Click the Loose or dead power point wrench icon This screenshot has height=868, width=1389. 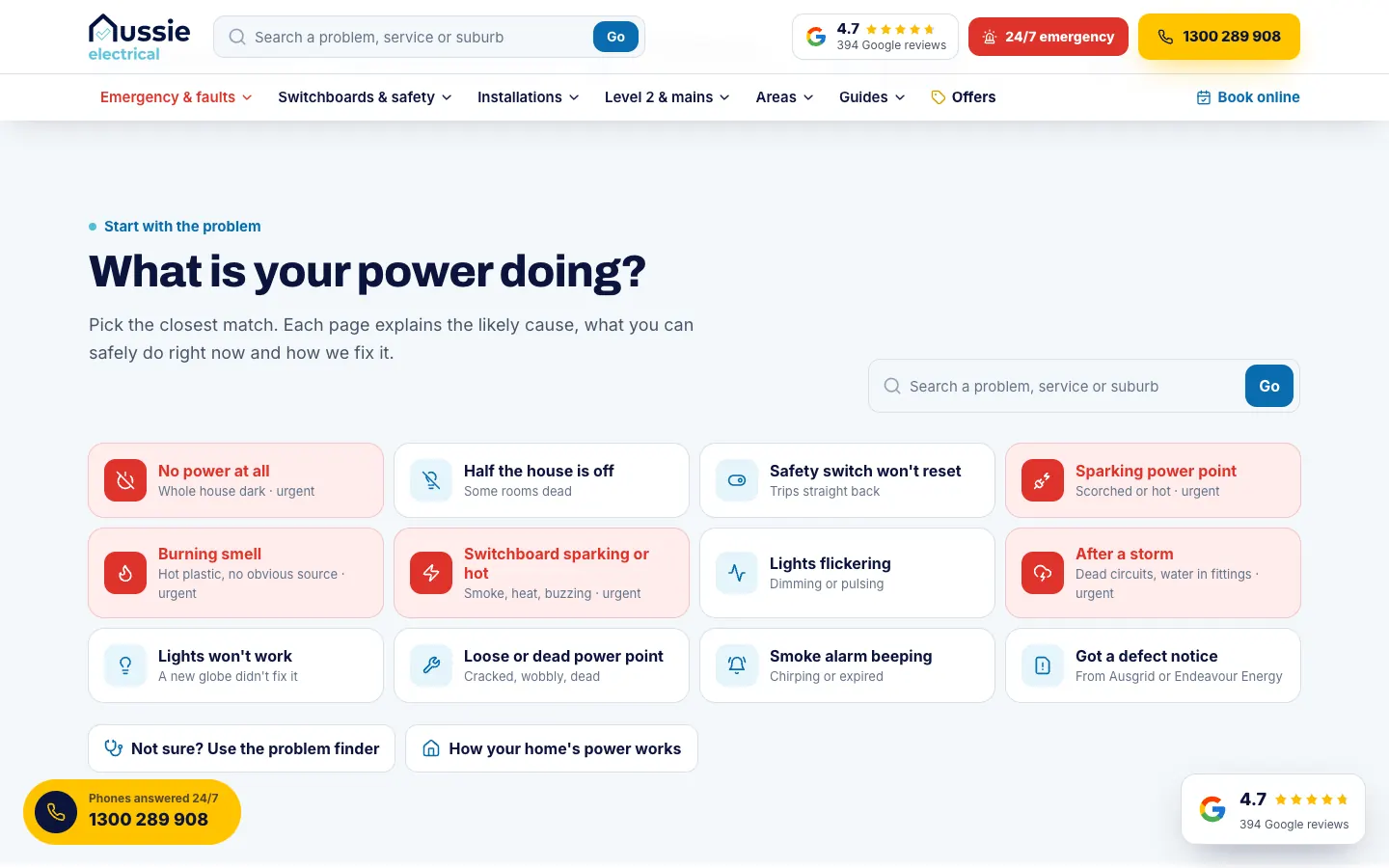coord(431,665)
